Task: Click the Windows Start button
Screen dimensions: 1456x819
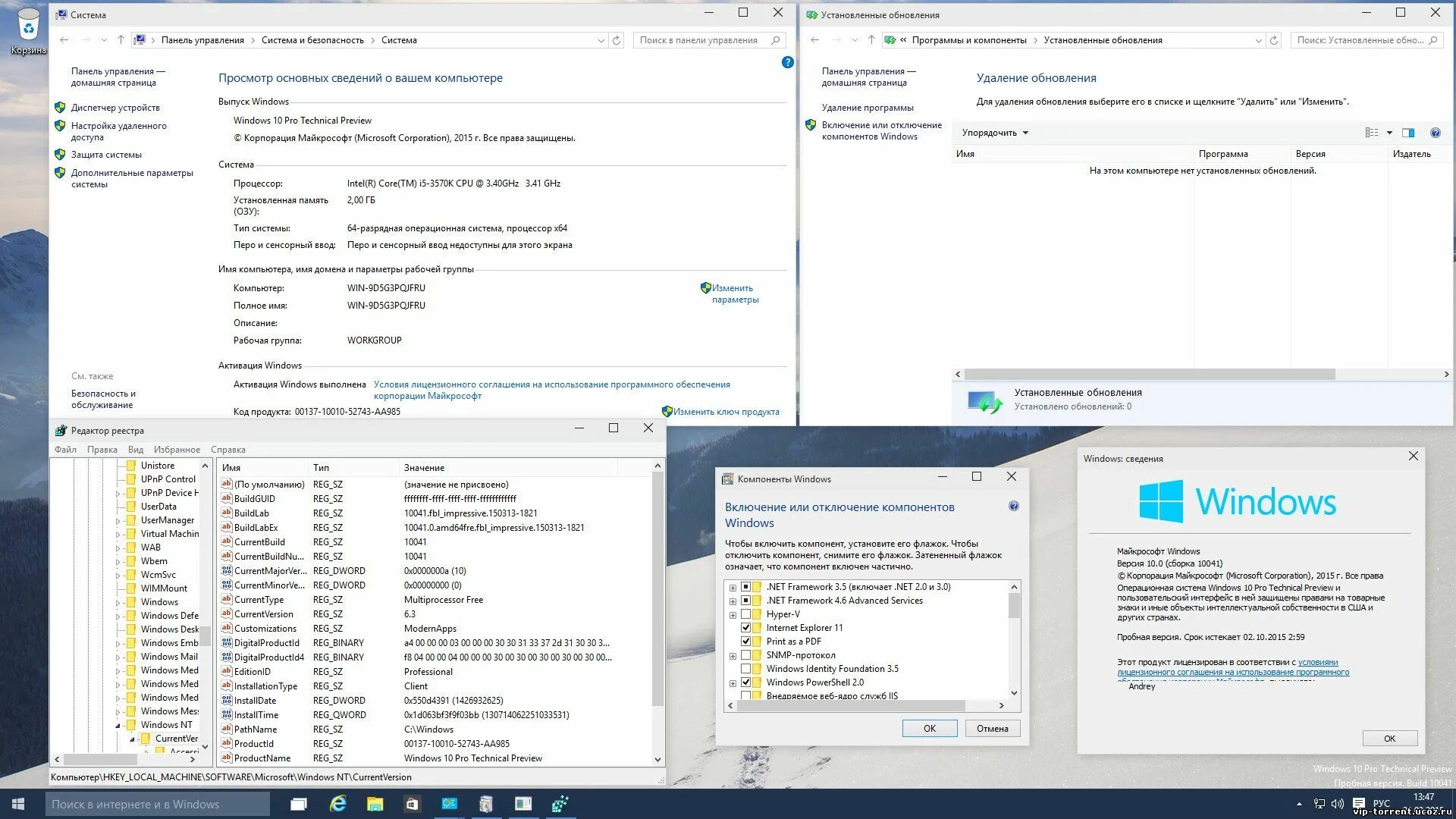Action: point(18,804)
